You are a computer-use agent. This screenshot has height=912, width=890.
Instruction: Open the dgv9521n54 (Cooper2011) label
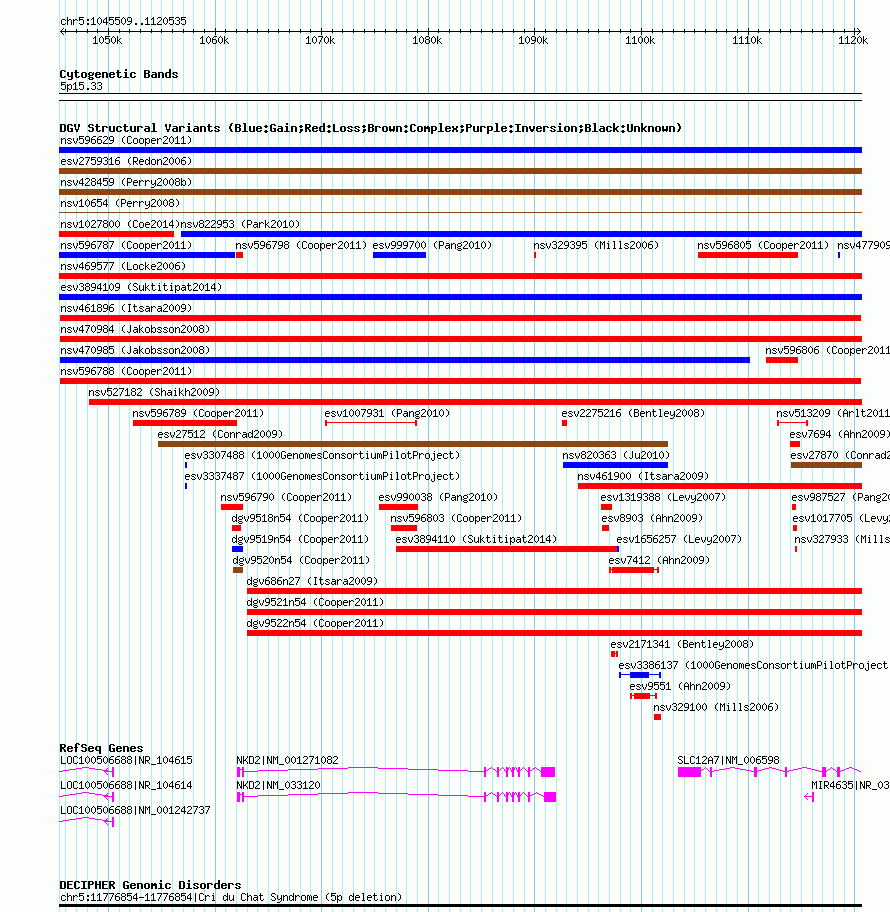click(315, 601)
